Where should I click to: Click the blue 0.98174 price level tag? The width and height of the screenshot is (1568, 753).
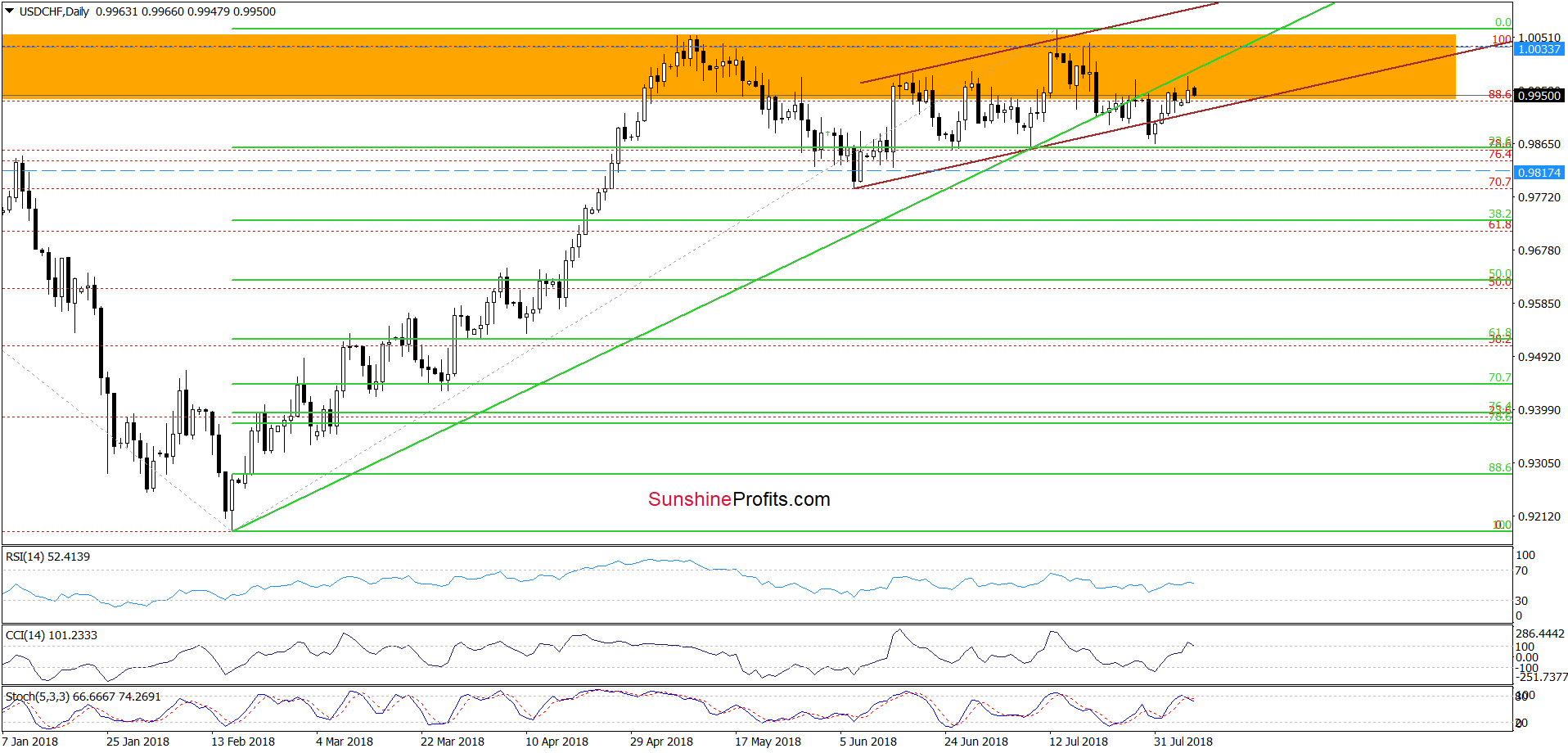[x=1539, y=173]
